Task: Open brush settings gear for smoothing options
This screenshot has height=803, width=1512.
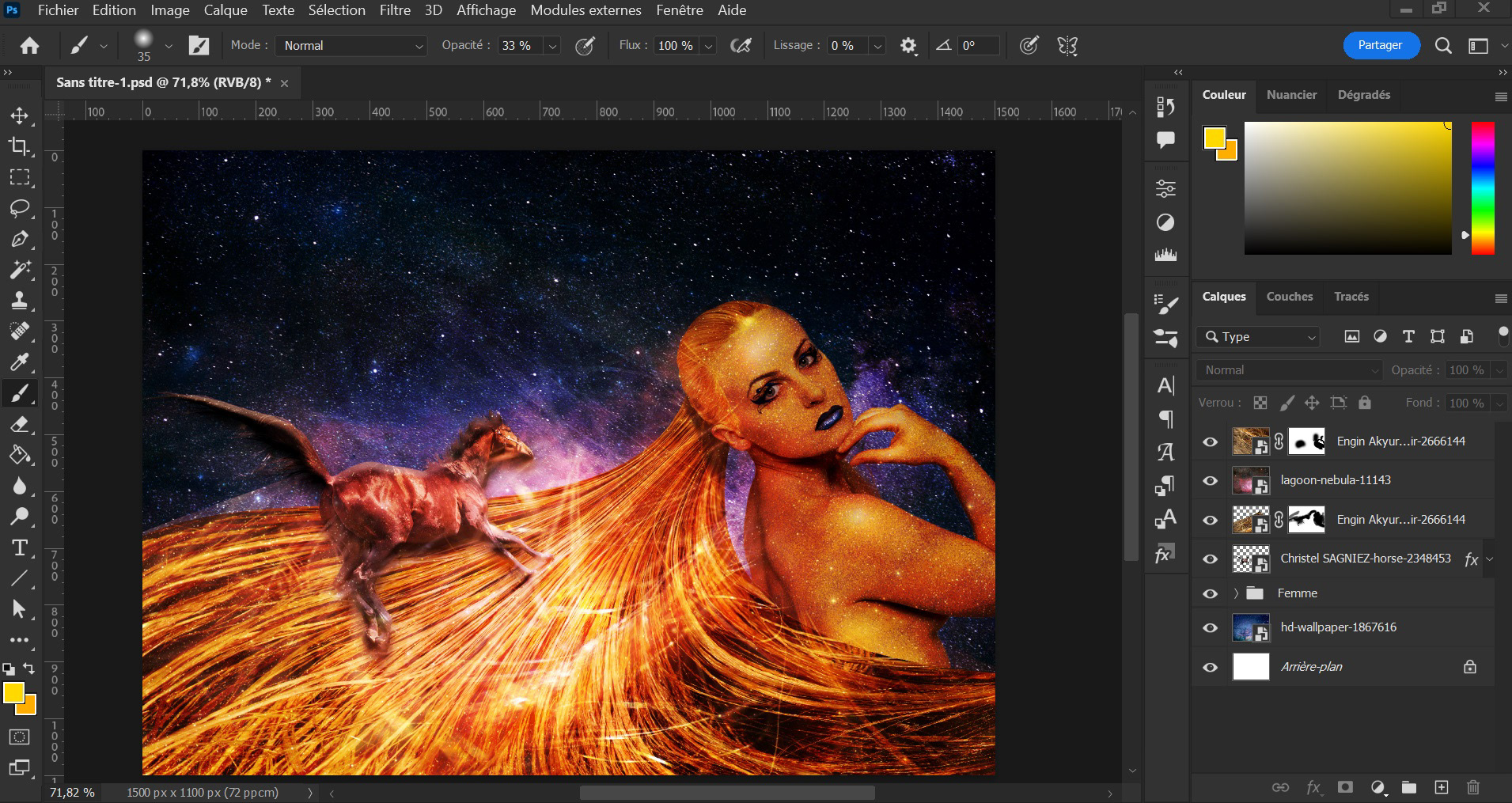Action: point(908,46)
